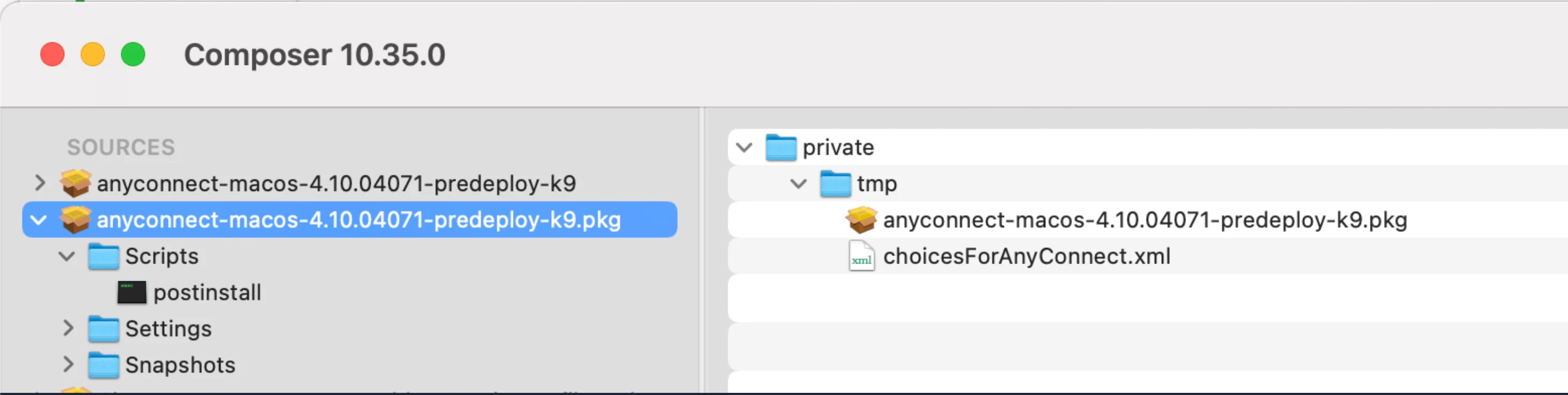
Task: Select the postinstall script label
Action: coord(207,292)
